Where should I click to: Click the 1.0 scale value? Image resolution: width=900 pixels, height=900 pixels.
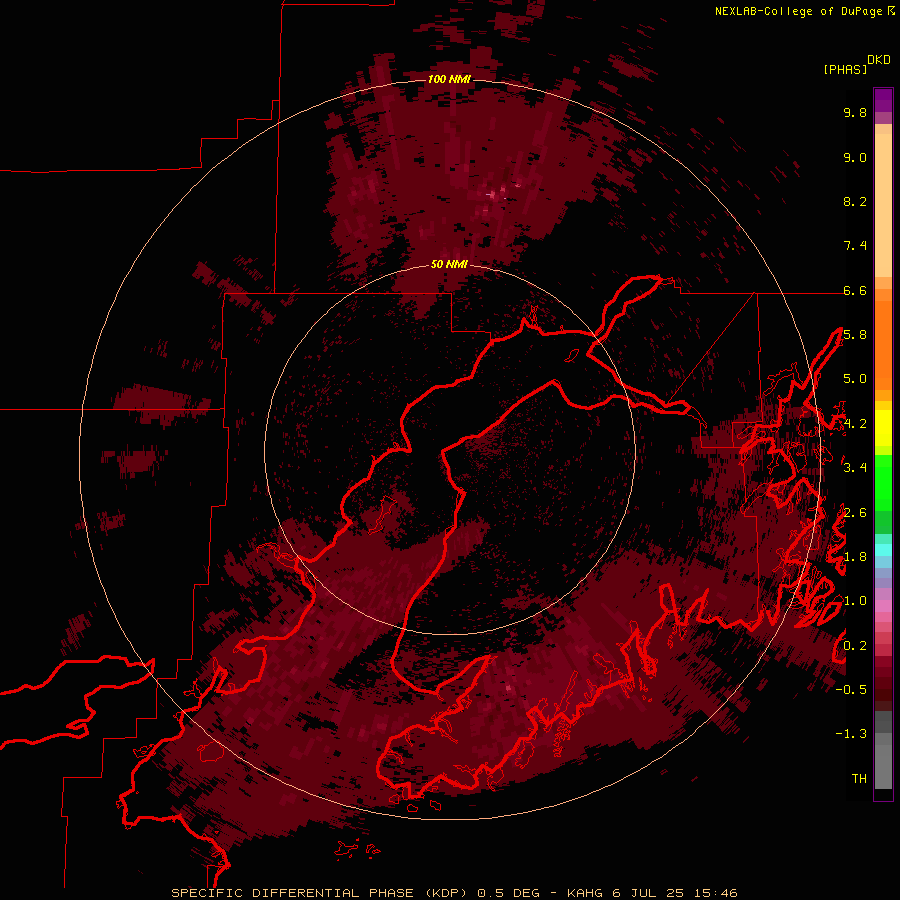855,601
